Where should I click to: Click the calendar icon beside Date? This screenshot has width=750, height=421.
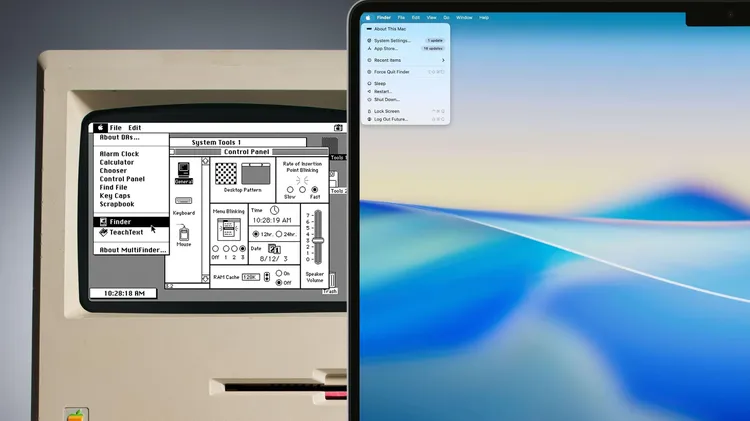point(275,248)
